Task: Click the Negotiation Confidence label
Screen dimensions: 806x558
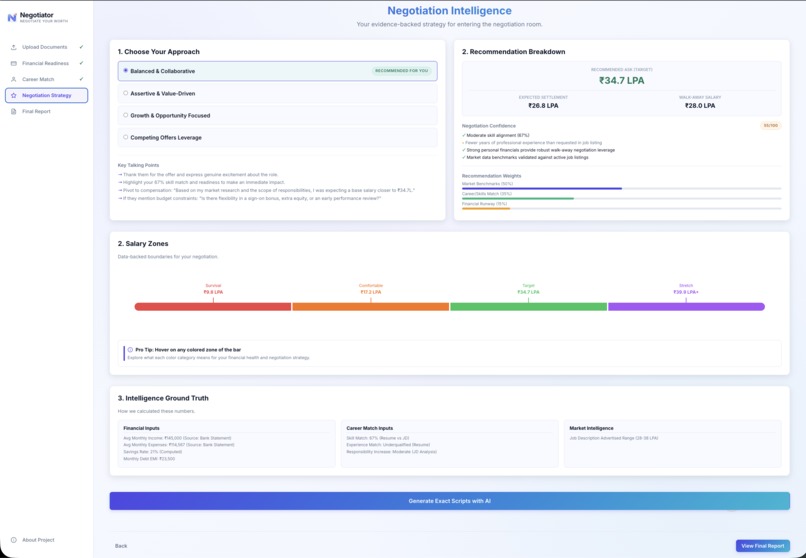Action: tap(488, 126)
